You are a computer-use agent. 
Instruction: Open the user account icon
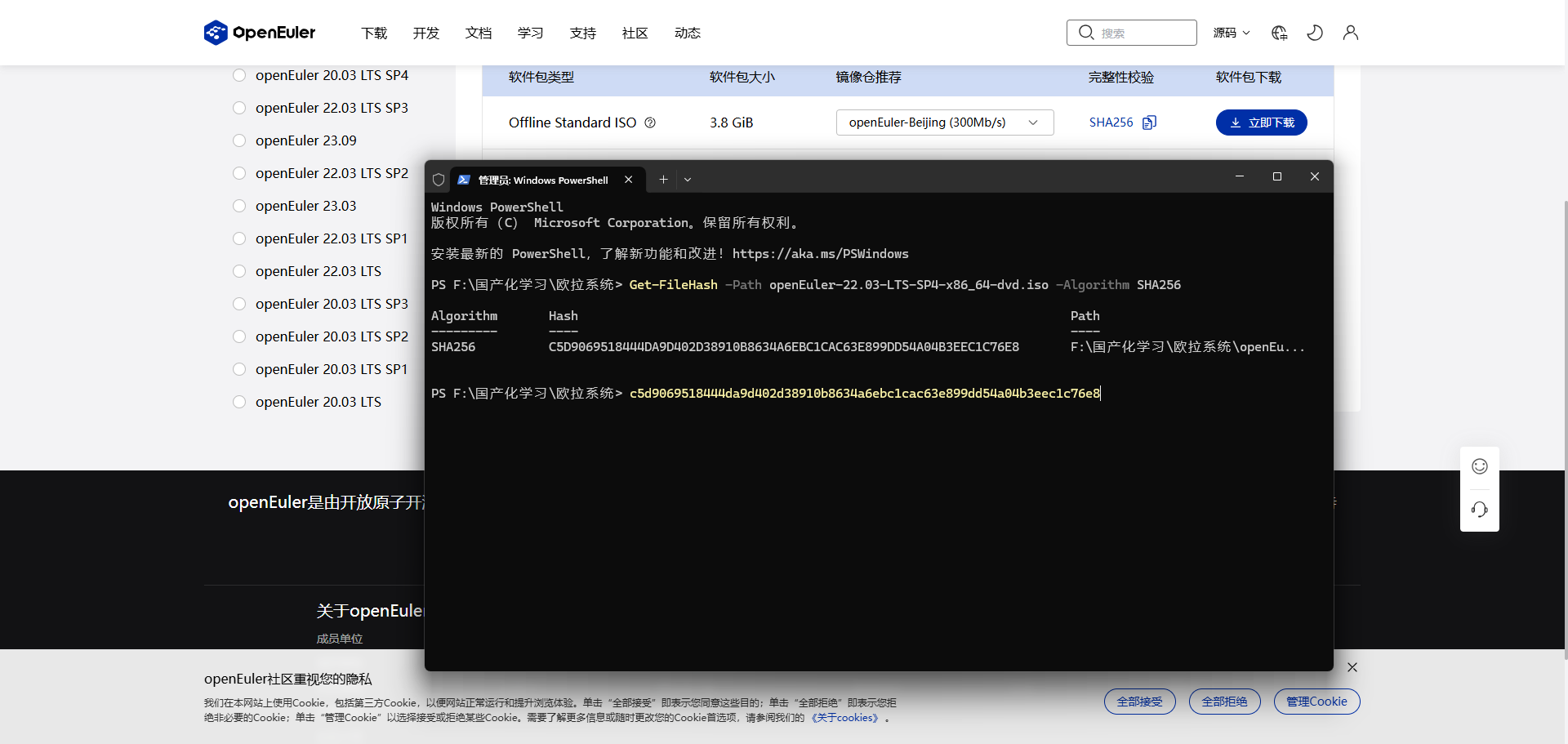(x=1351, y=33)
